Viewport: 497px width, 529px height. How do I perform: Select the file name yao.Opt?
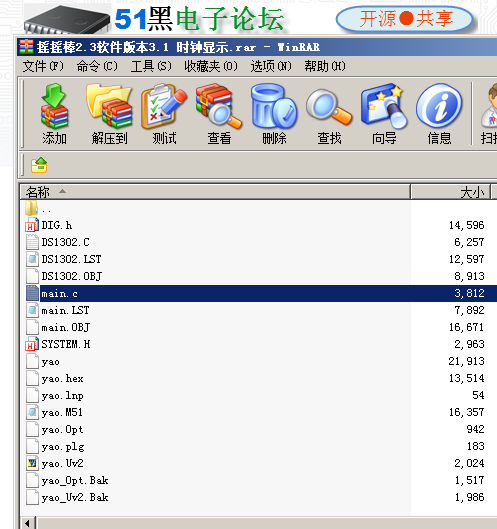pos(62,430)
